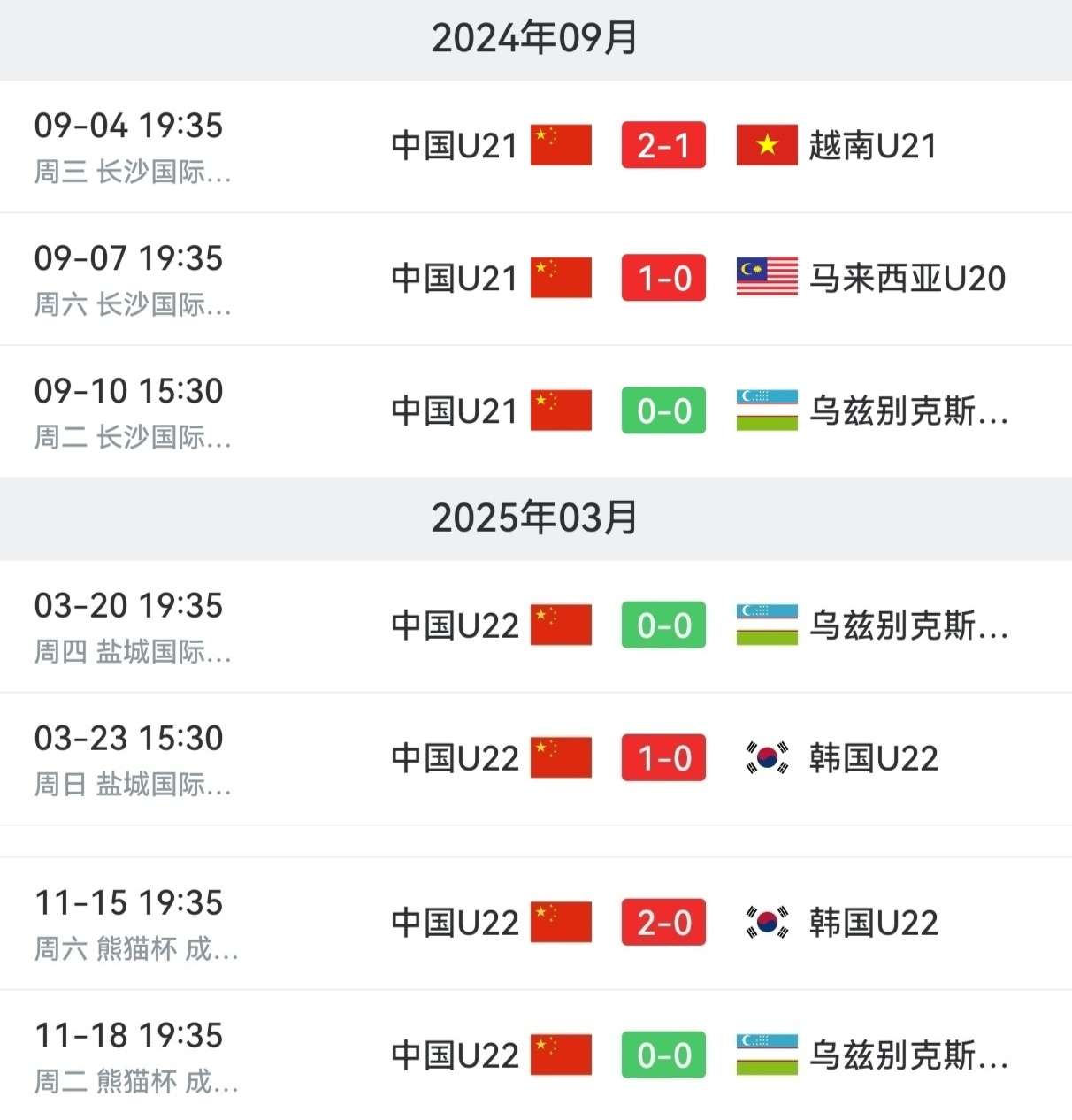Select the 越南U21 team name
Viewport: 1072px width, 1120px height.
(x=873, y=146)
